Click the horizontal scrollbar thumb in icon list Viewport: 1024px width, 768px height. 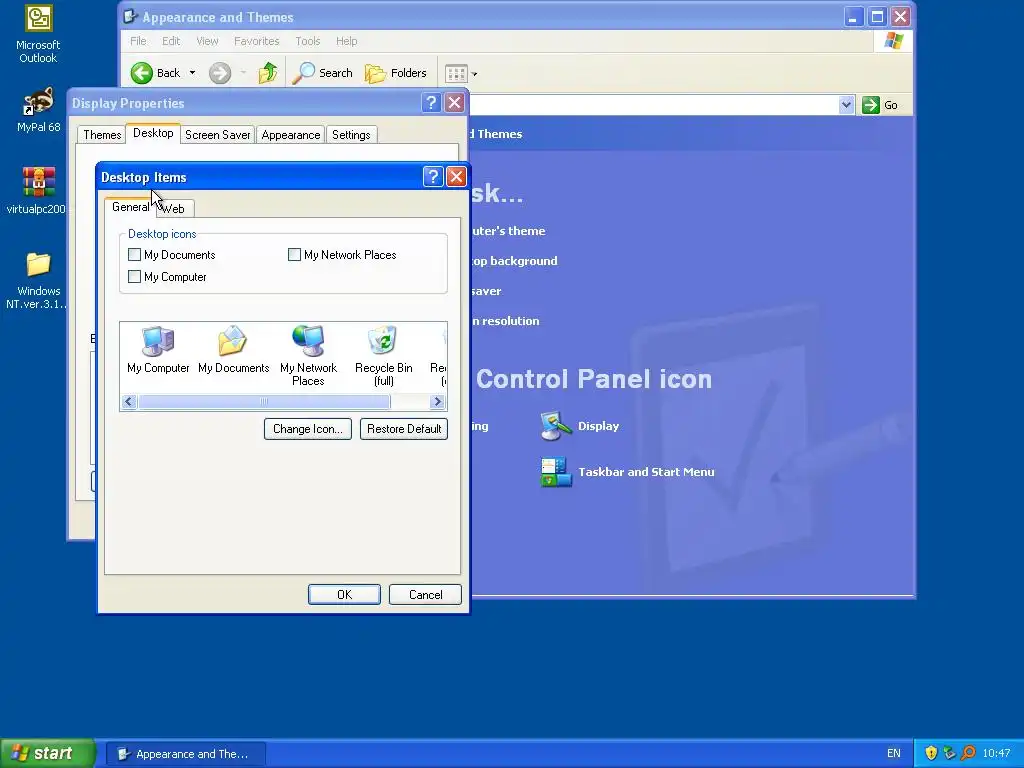tap(264, 402)
